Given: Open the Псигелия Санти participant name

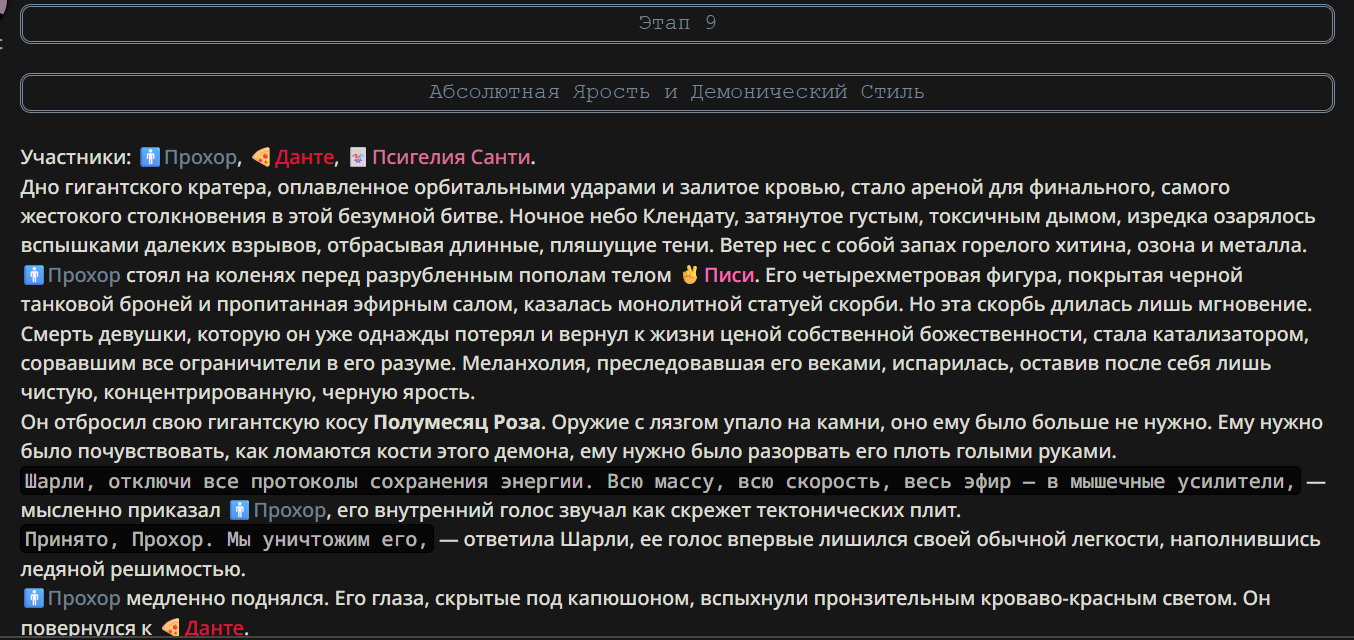Looking at the screenshot, I should tap(452, 157).
